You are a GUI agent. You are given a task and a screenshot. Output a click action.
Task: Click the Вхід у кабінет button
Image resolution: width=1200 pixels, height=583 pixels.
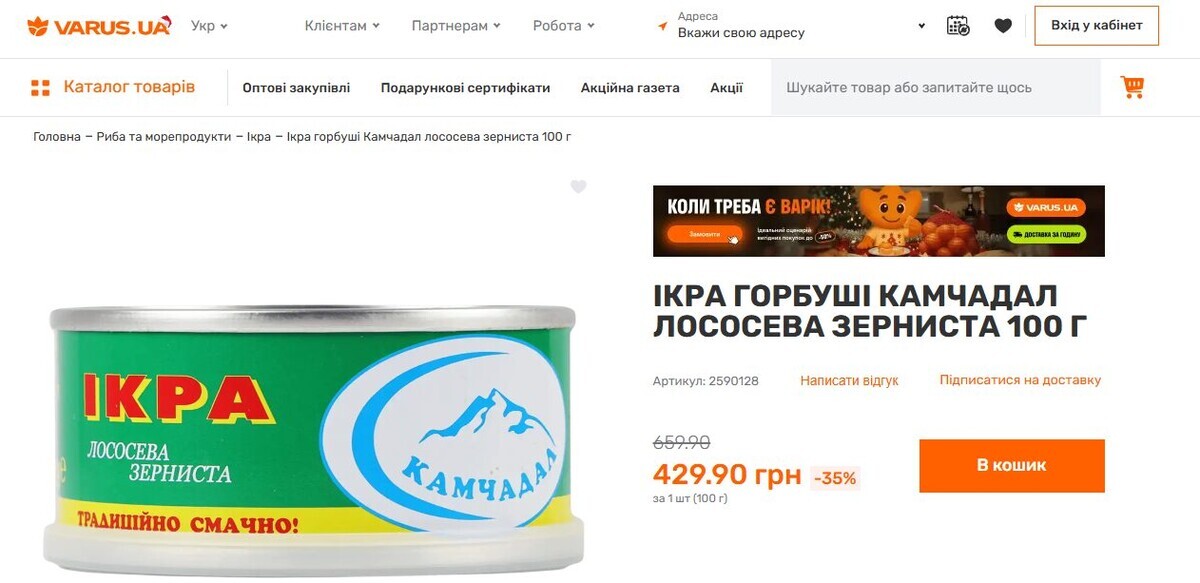tap(1097, 26)
